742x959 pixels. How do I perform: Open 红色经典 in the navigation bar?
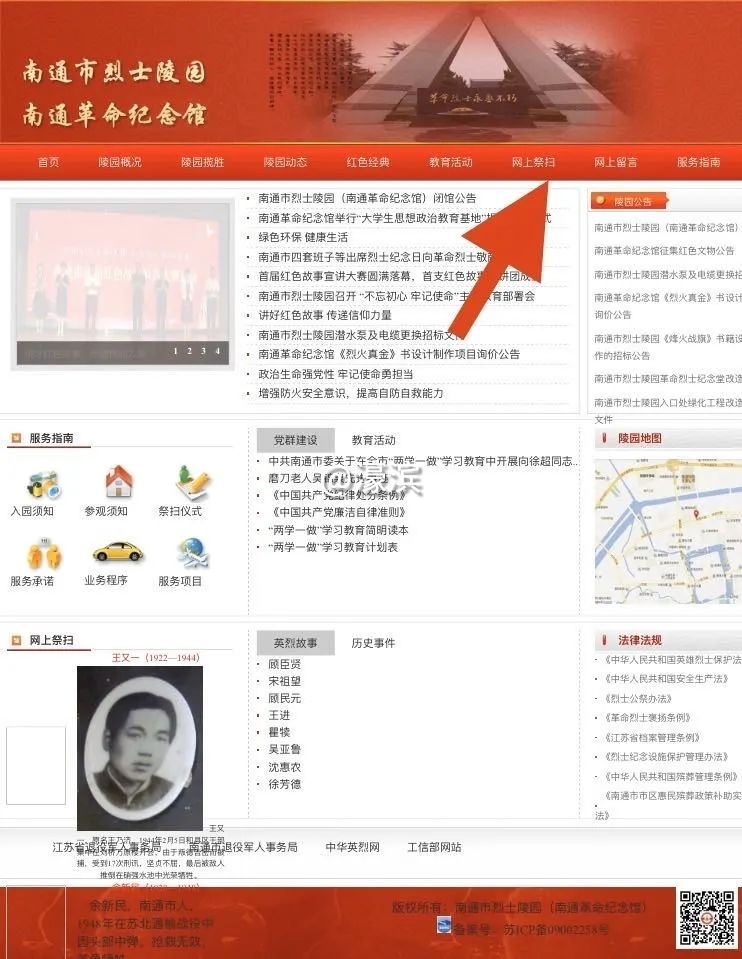click(368, 162)
